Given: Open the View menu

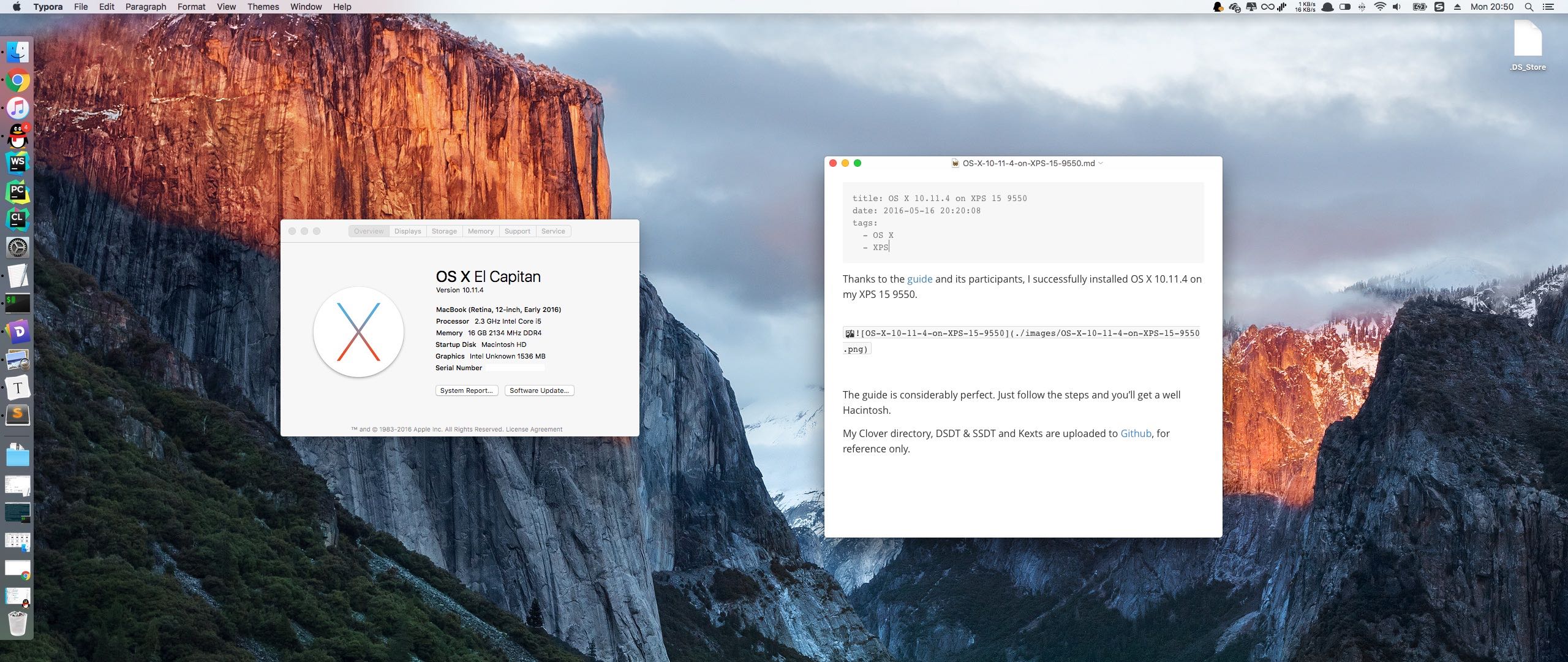Looking at the screenshot, I should (x=226, y=7).
